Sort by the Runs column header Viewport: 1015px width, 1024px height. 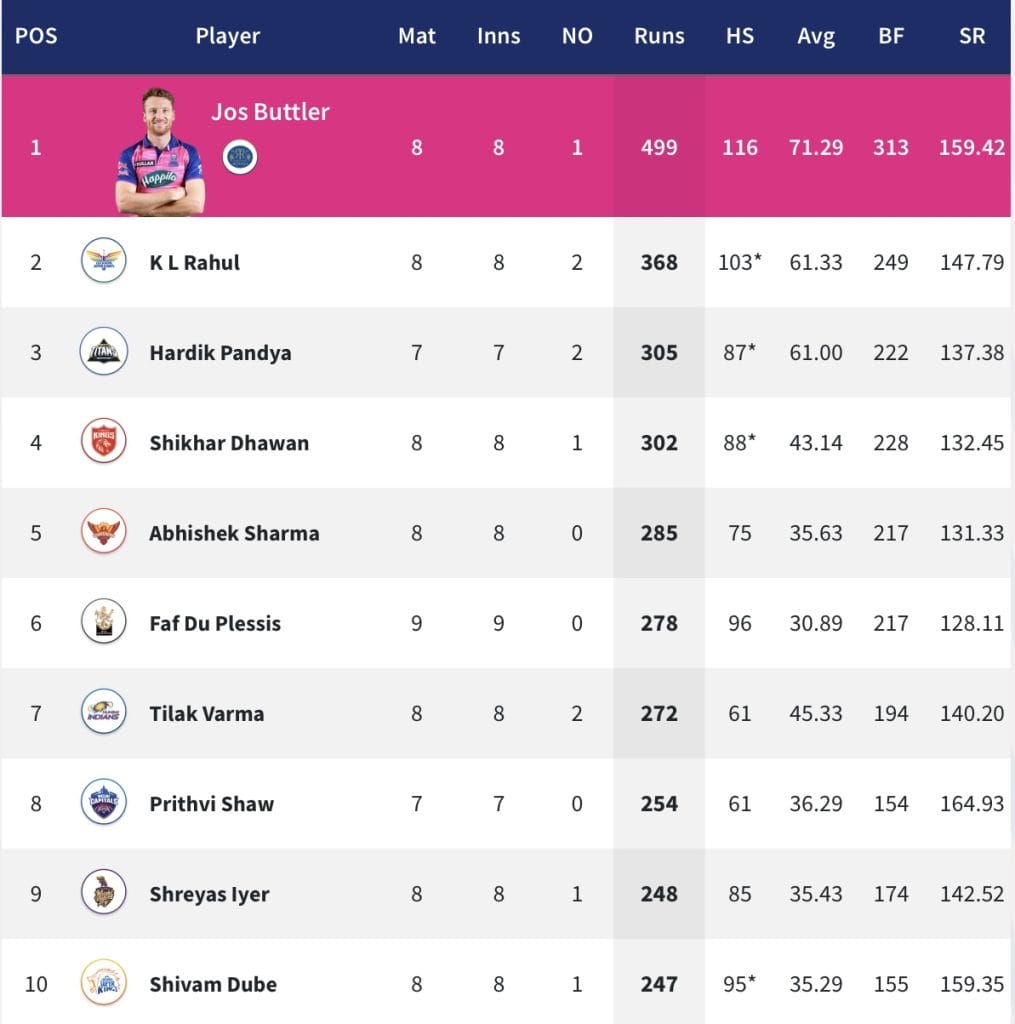[659, 36]
